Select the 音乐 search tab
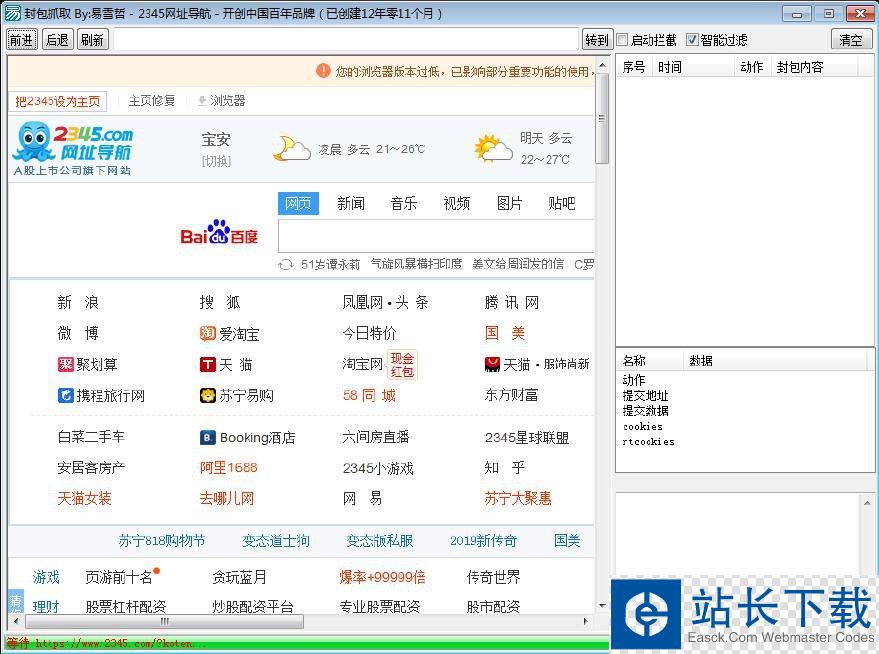 (404, 203)
